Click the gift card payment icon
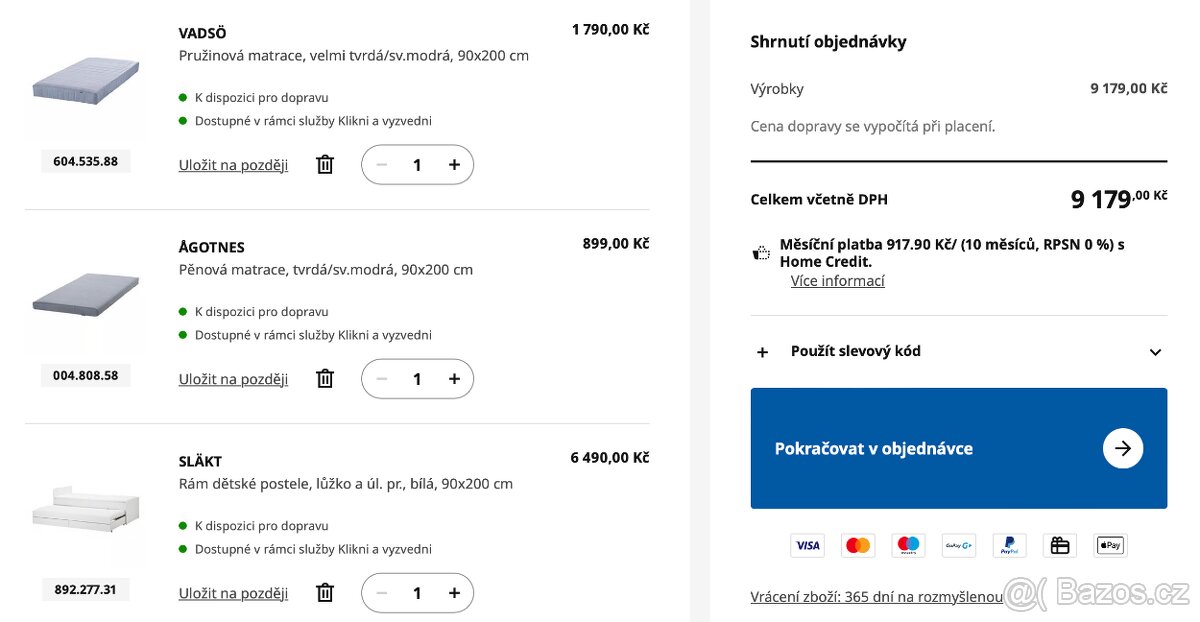1200x622 pixels. [x=1059, y=545]
